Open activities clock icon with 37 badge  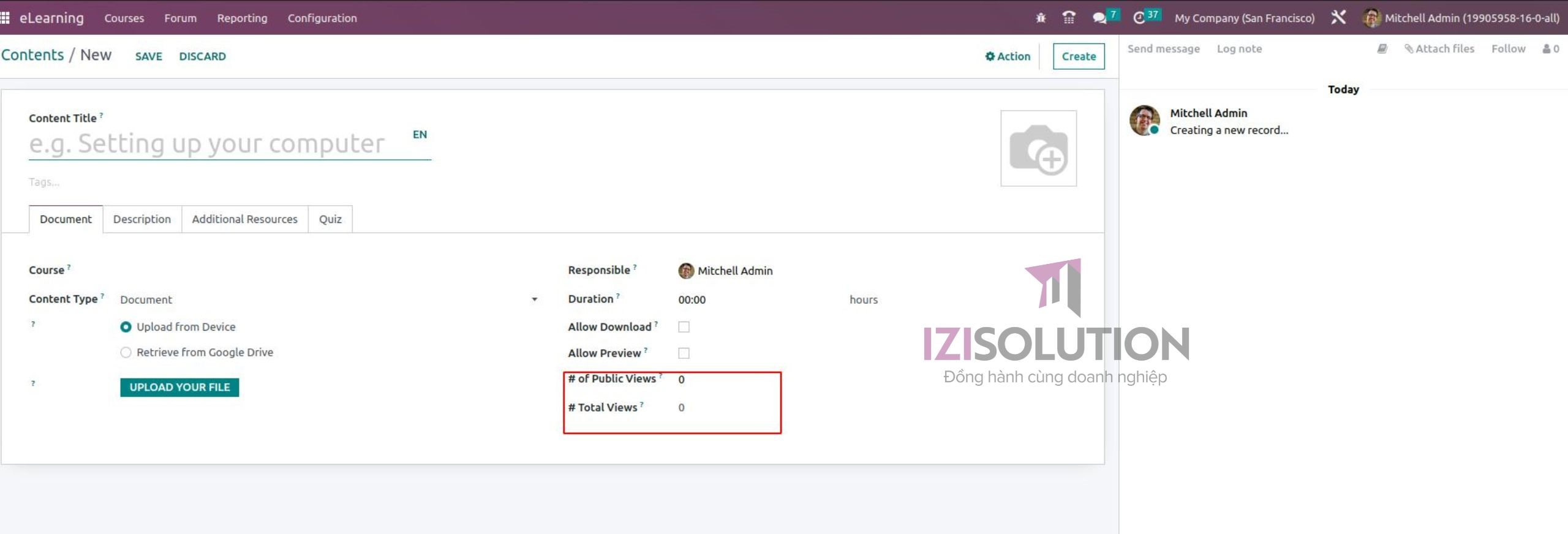[1145, 17]
